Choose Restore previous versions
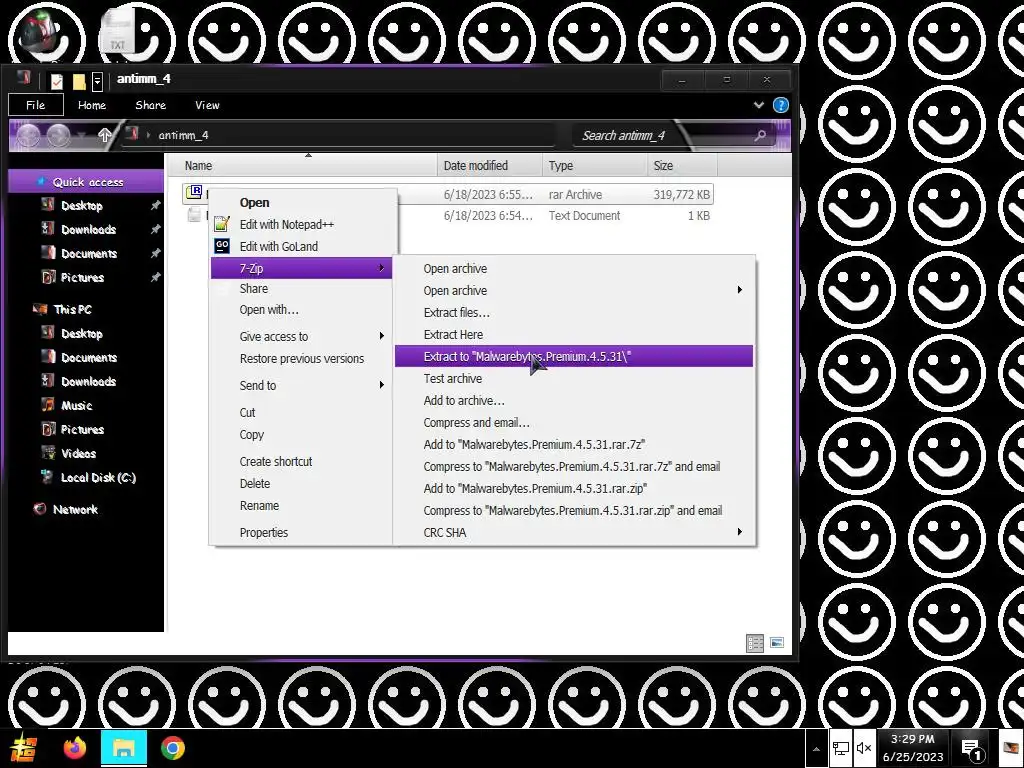The height and width of the screenshot is (768, 1024). (302, 359)
